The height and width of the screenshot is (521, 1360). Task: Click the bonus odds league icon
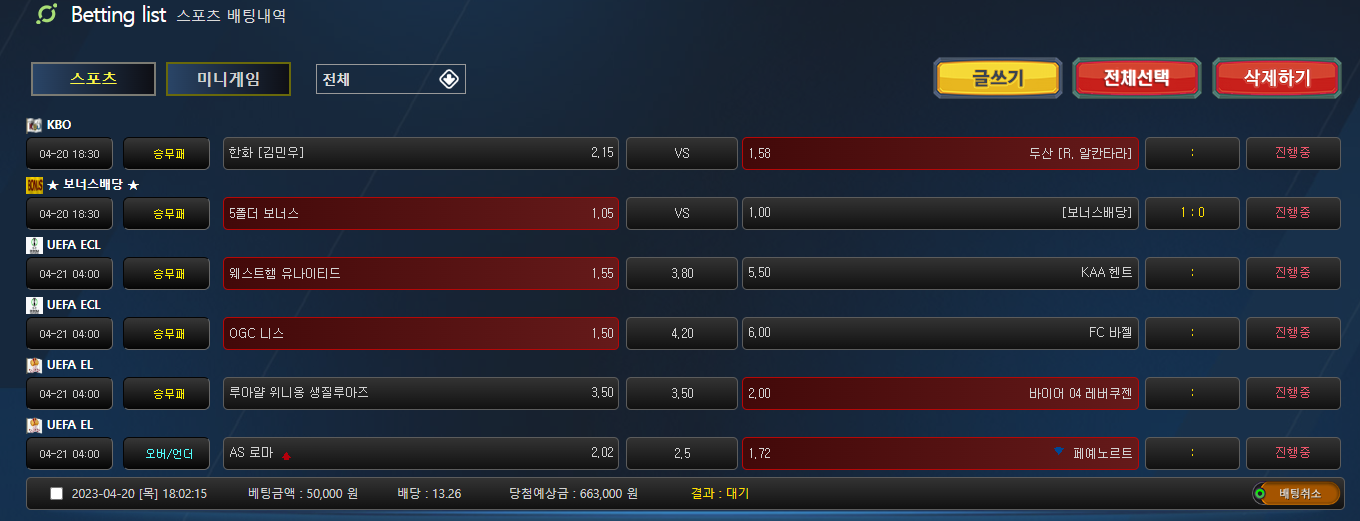[x=34, y=185]
